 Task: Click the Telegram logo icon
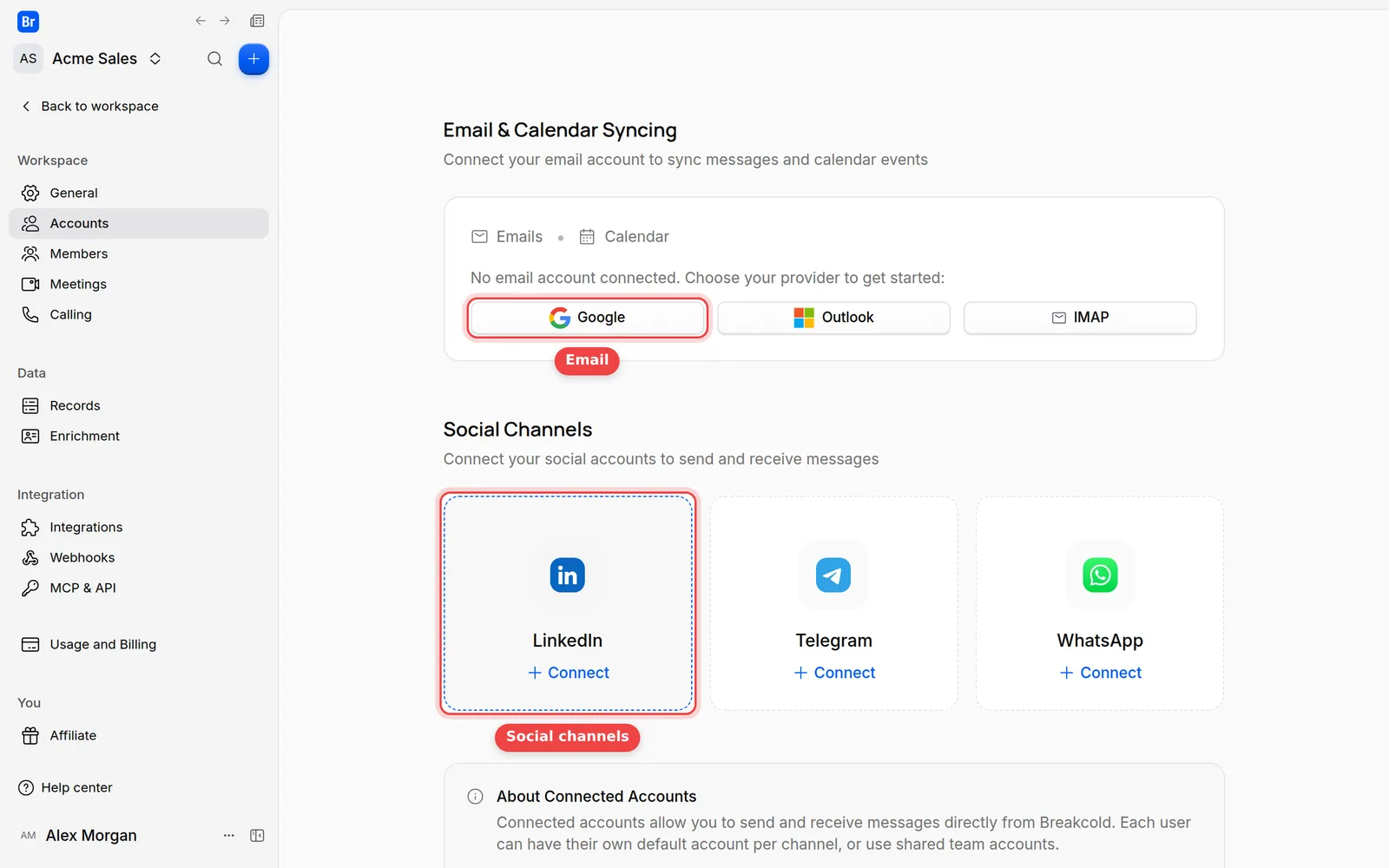point(833,575)
